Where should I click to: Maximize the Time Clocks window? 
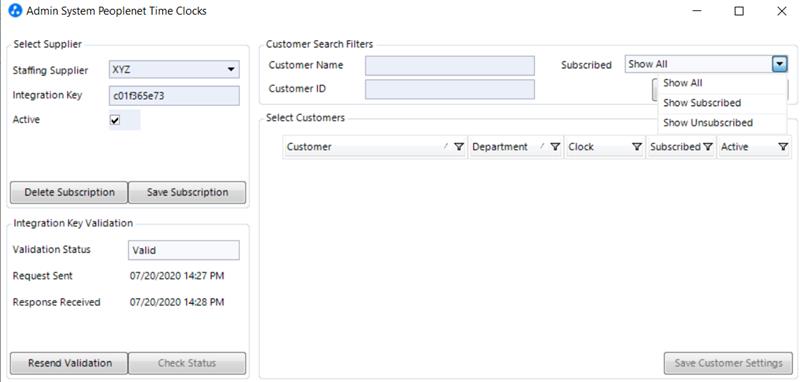(739, 11)
